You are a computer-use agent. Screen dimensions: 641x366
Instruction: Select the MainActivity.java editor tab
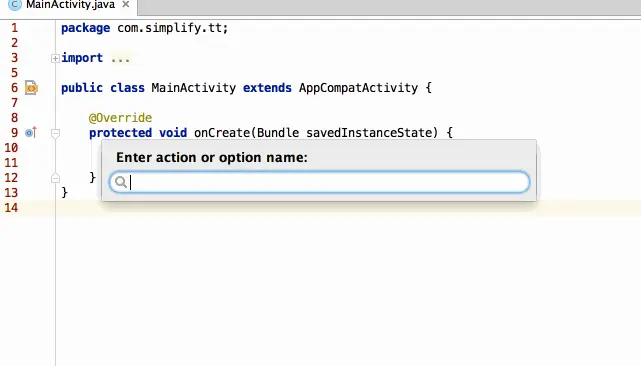(x=69, y=5)
